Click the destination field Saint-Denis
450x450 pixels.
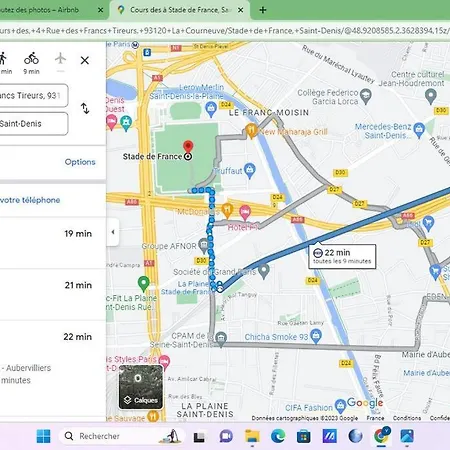(x=33, y=124)
